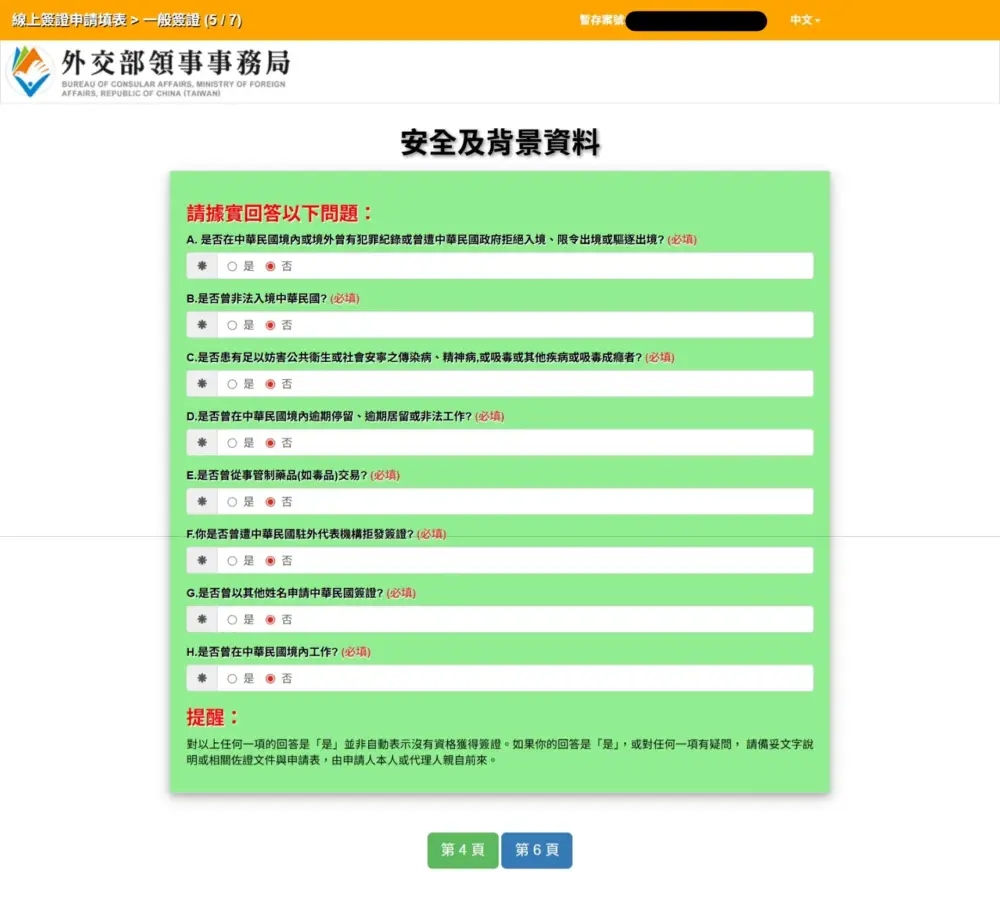Image resolution: width=1000 pixels, height=924 pixels.
Task: Click the required-field asterisk icon beside question A
Action: 201,266
